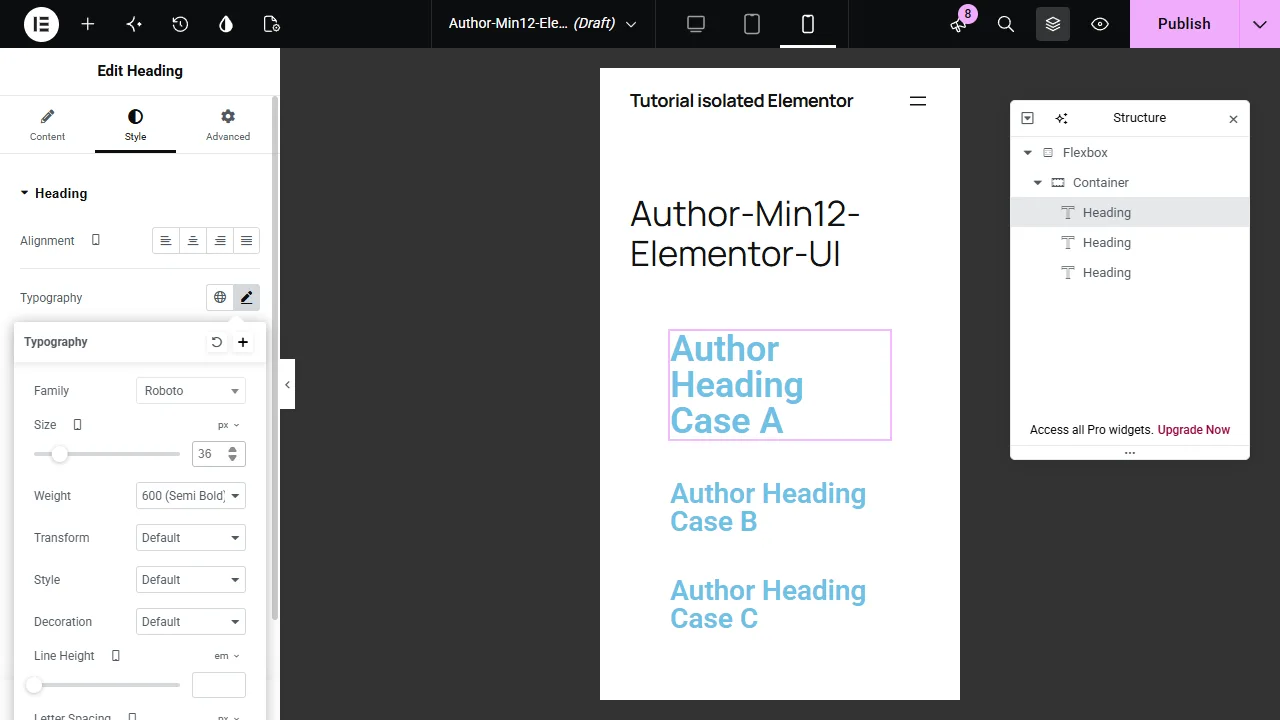Click the Upgrade Now link
This screenshot has height=720, width=1280.
pyautogui.click(x=1194, y=430)
